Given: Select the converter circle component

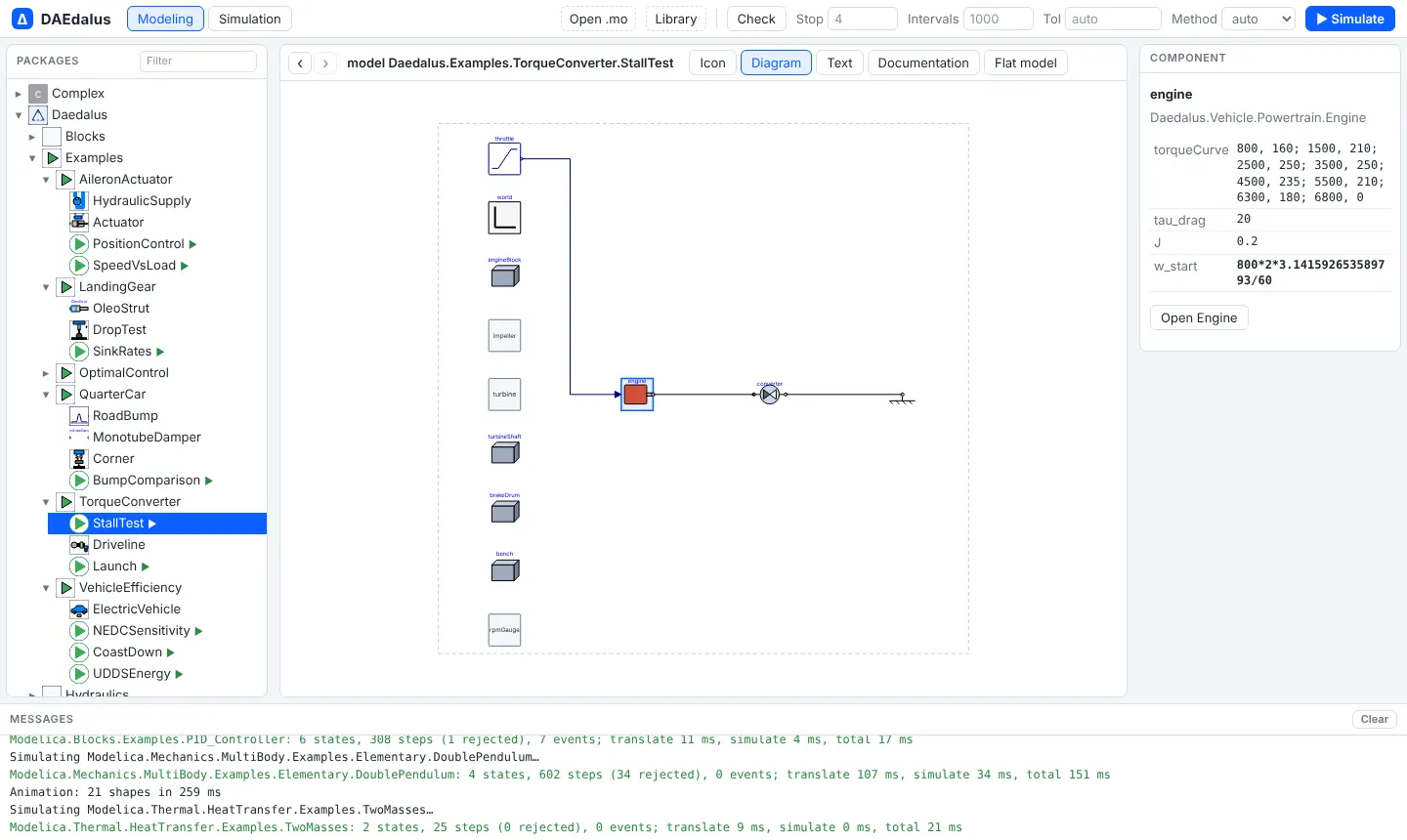Looking at the screenshot, I should click(x=770, y=395).
